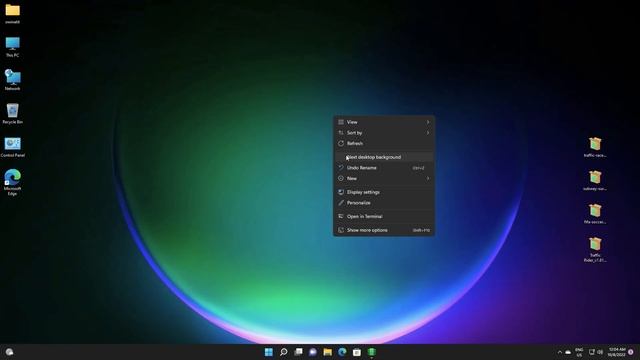This screenshot has height=360, width=640.
Task: Open the weather widgets button on taskbar
Action: 9,352
